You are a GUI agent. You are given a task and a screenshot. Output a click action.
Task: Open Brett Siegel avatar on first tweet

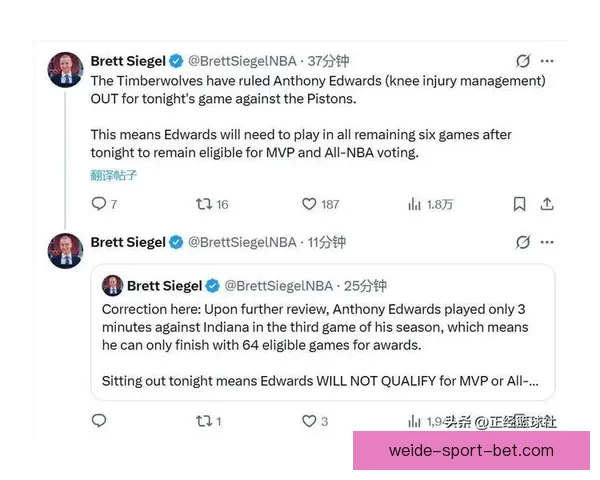65,70
